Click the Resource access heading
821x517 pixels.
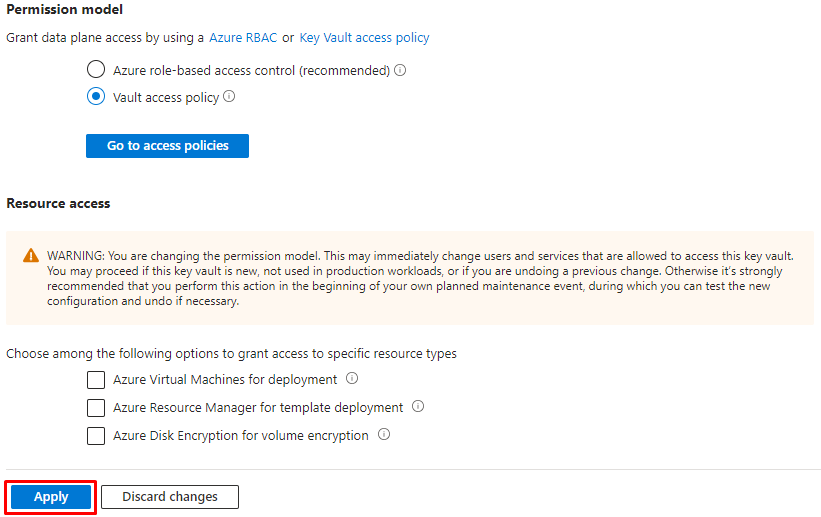click(x=58, y=203)
